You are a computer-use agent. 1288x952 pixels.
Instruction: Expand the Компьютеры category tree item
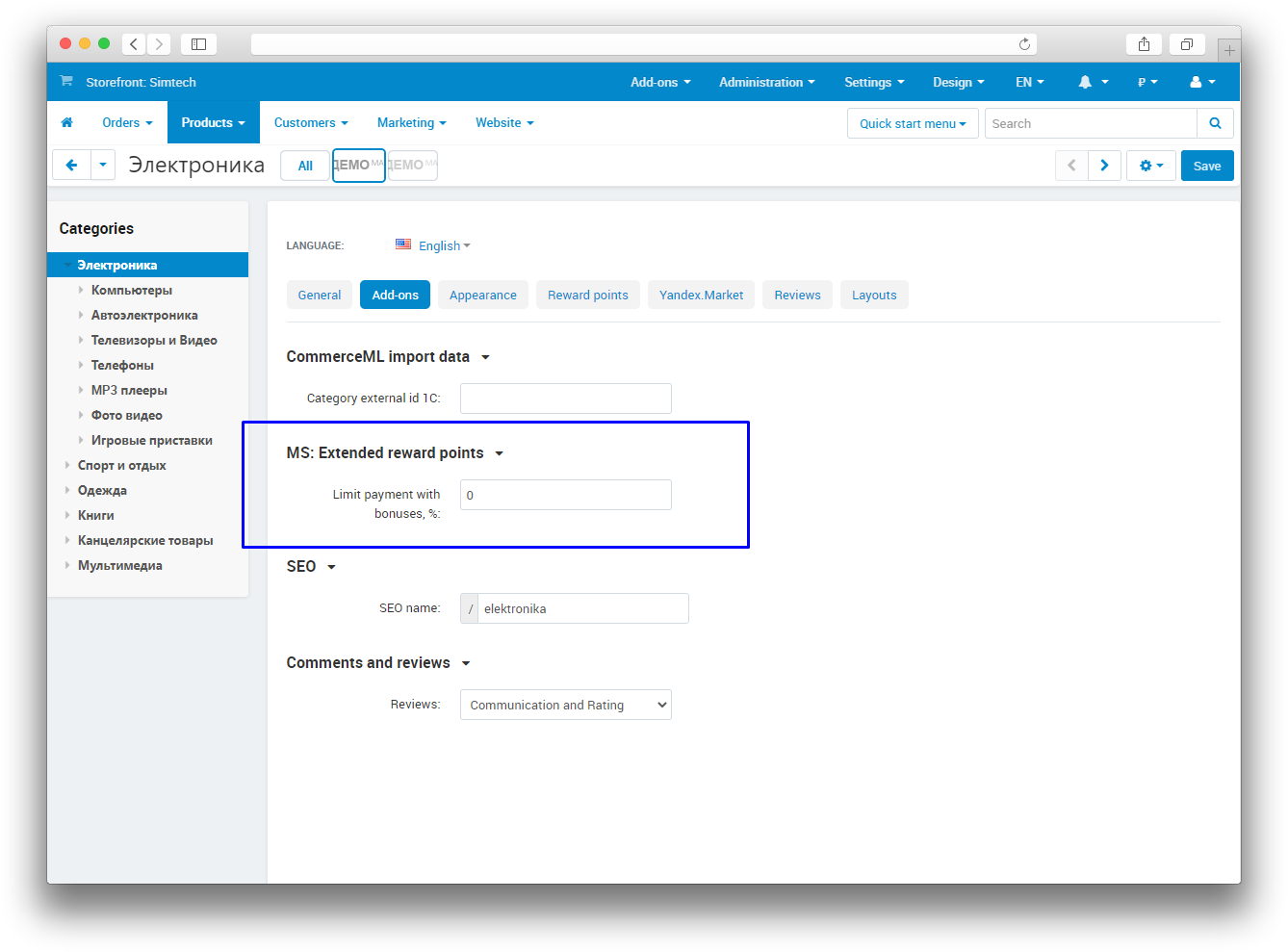click(x=81, y=290)
